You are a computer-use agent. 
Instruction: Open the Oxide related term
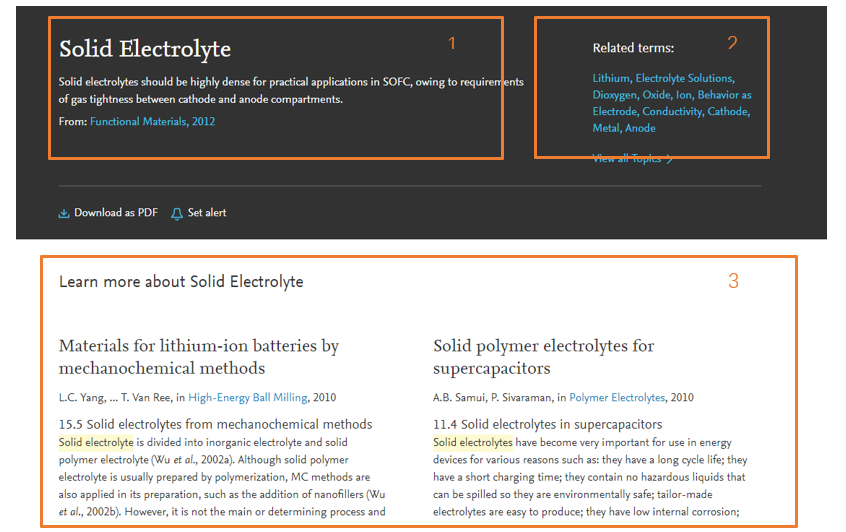click(x=657, y=95)
